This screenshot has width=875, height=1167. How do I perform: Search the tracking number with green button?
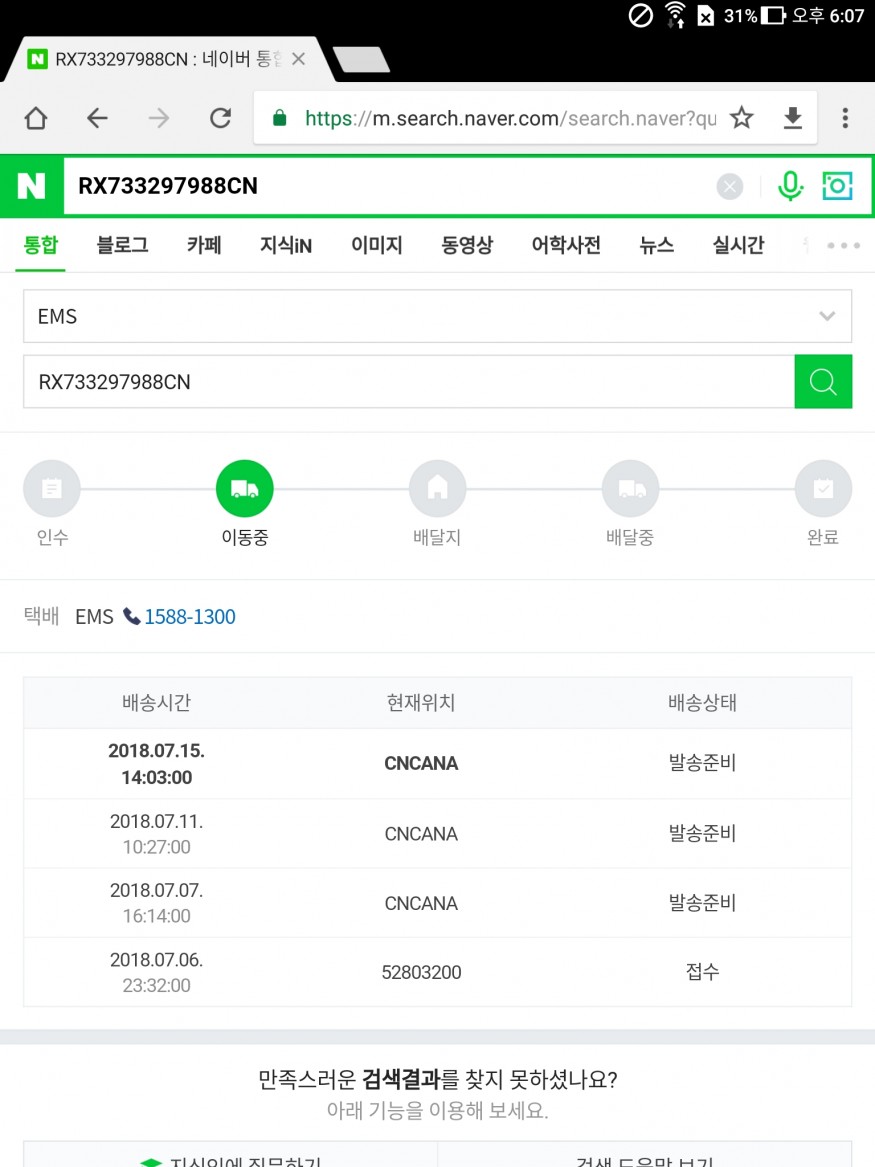(823, 382)
